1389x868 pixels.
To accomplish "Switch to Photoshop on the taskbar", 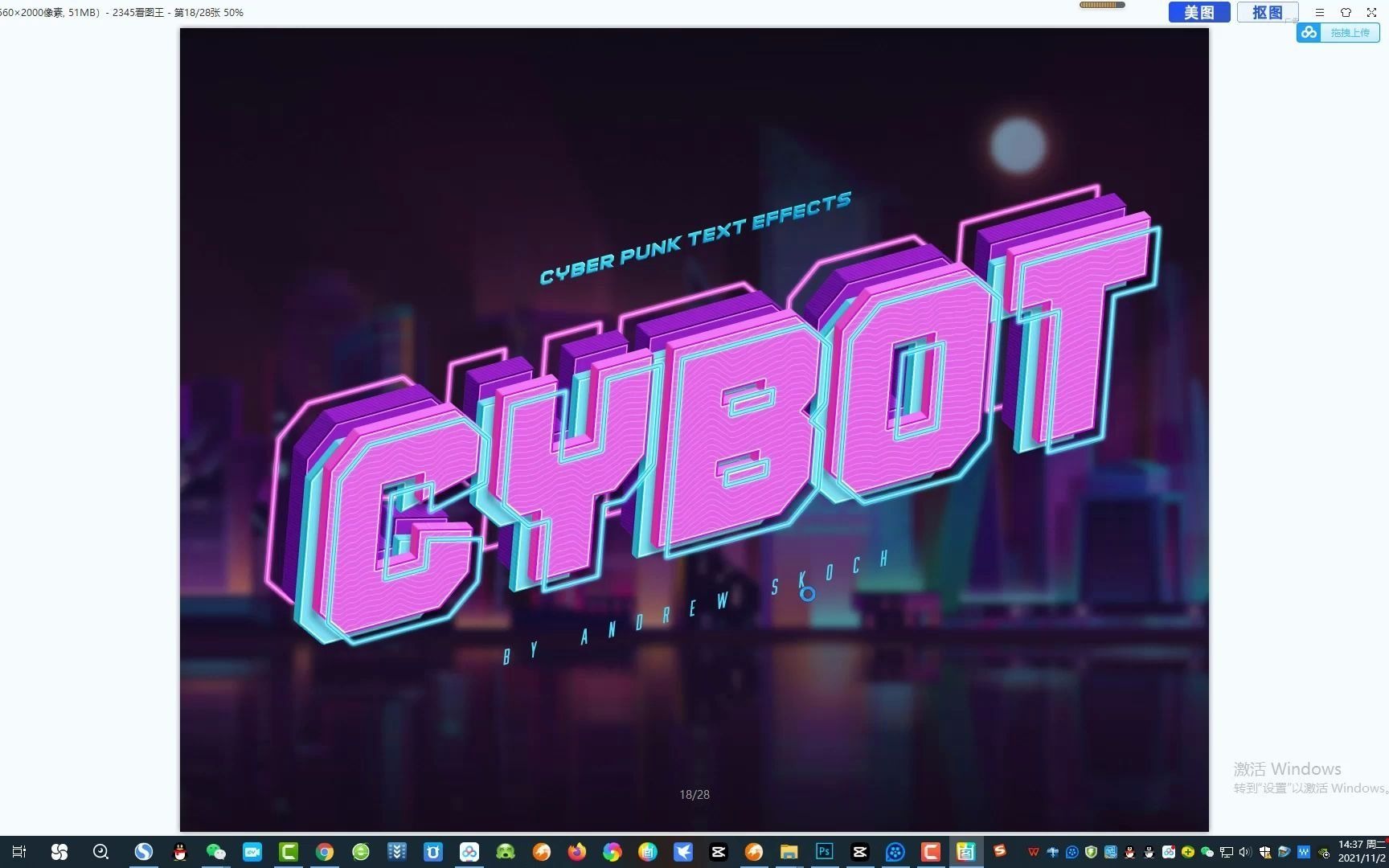I will point(824,852).
